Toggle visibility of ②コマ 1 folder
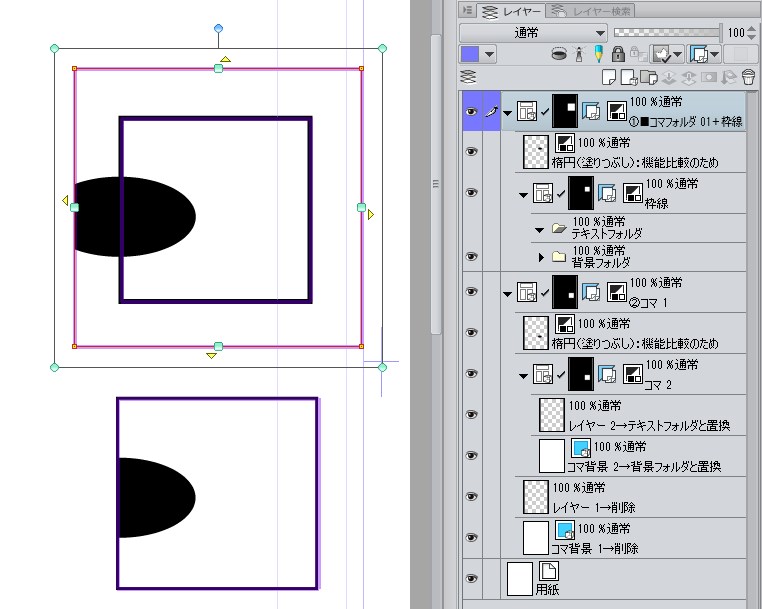 point(472,292)
